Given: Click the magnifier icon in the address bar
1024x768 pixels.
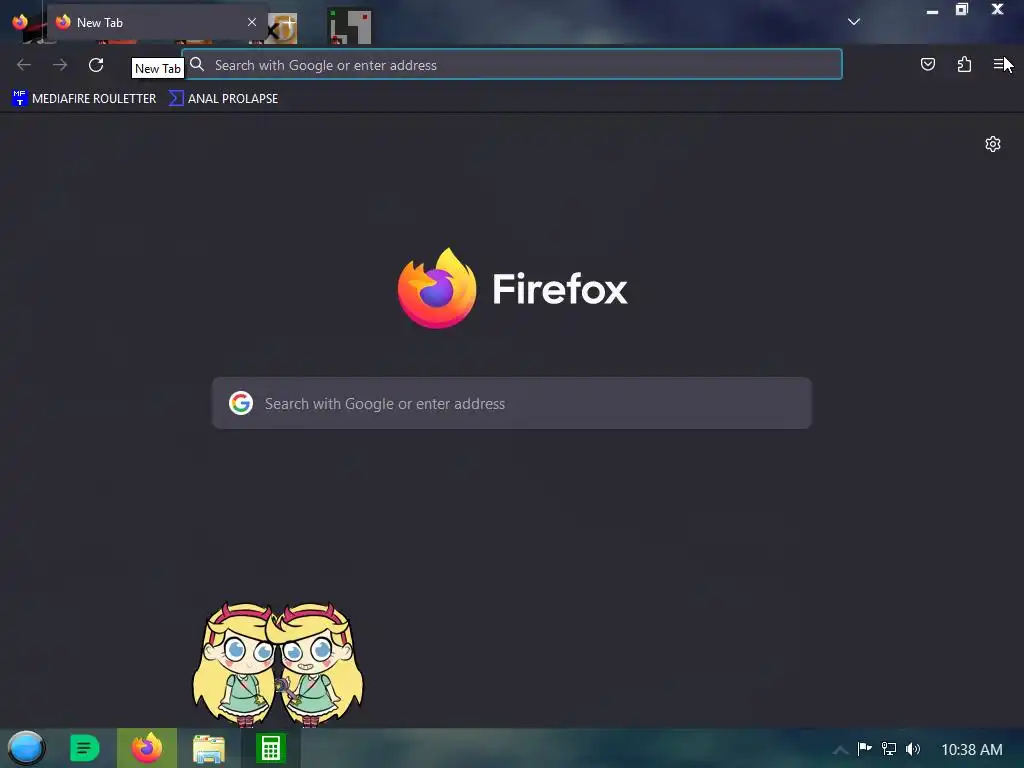Looking at the screenshot, I should [197, 64].
